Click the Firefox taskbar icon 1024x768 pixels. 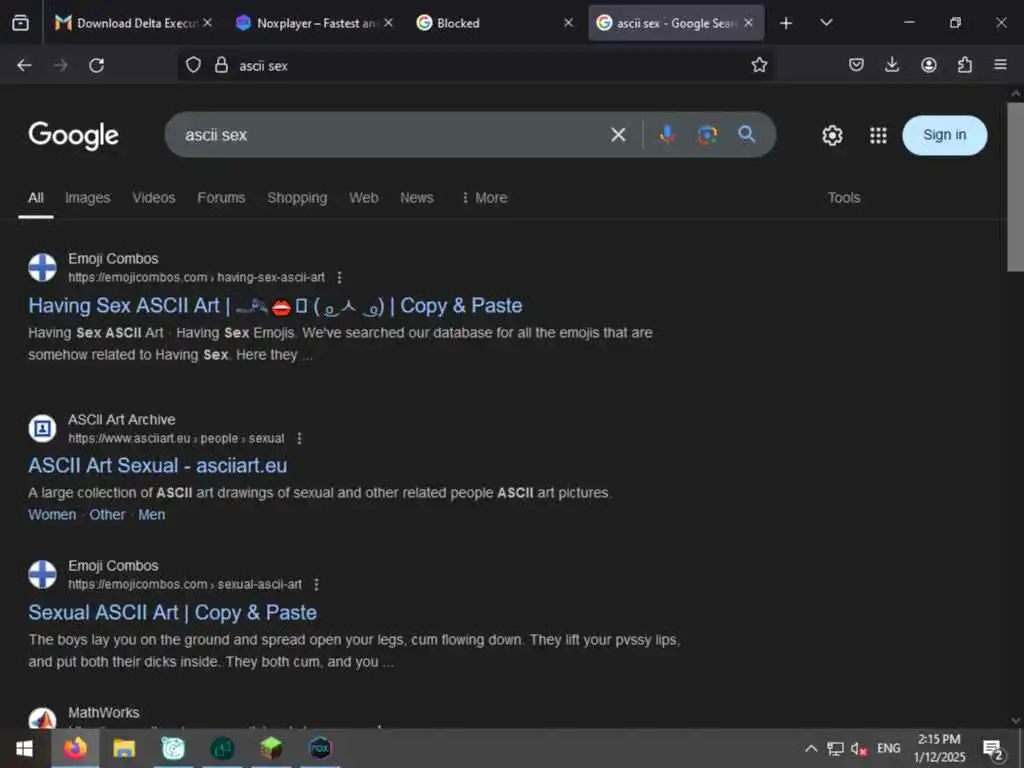click(x=75, y=748)
